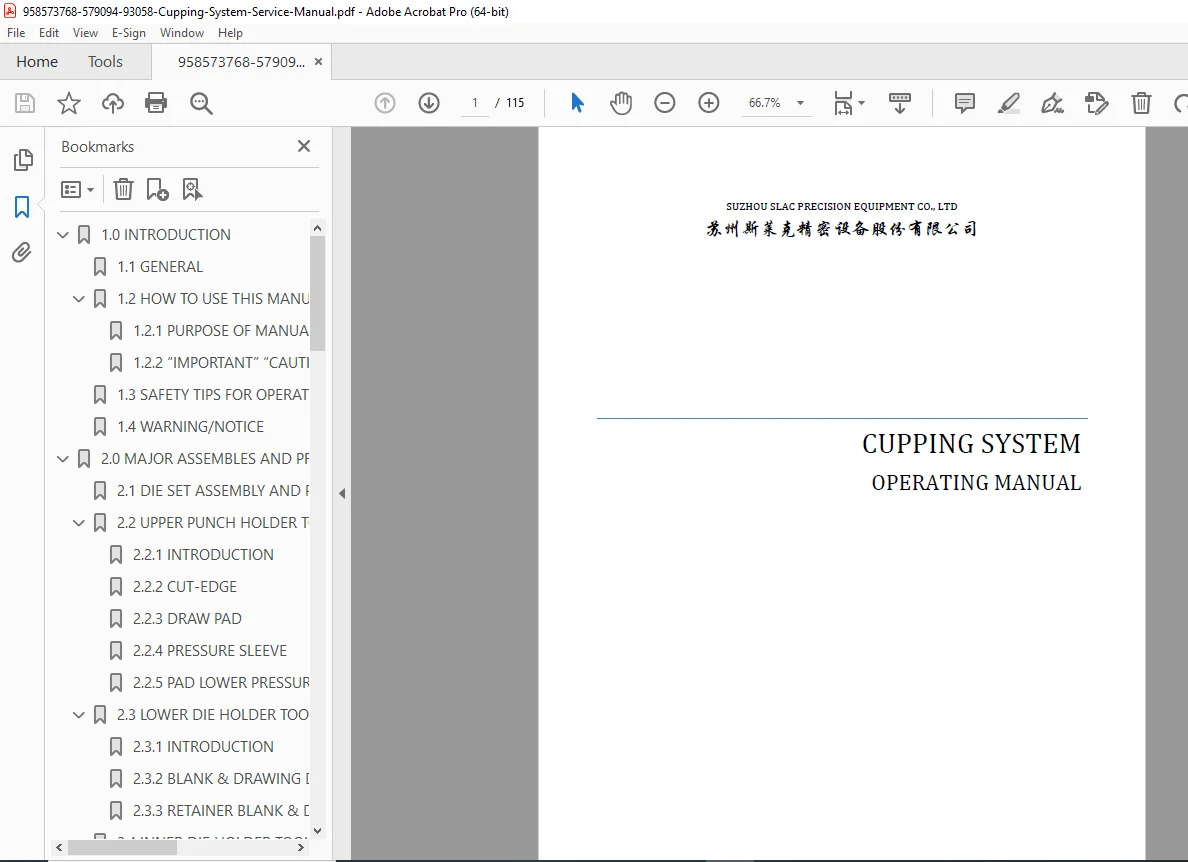Image resolution: width=1188 pixels, height=862 pixels.
Task: Open the E-Sign menu
Action: coord(129,33)
